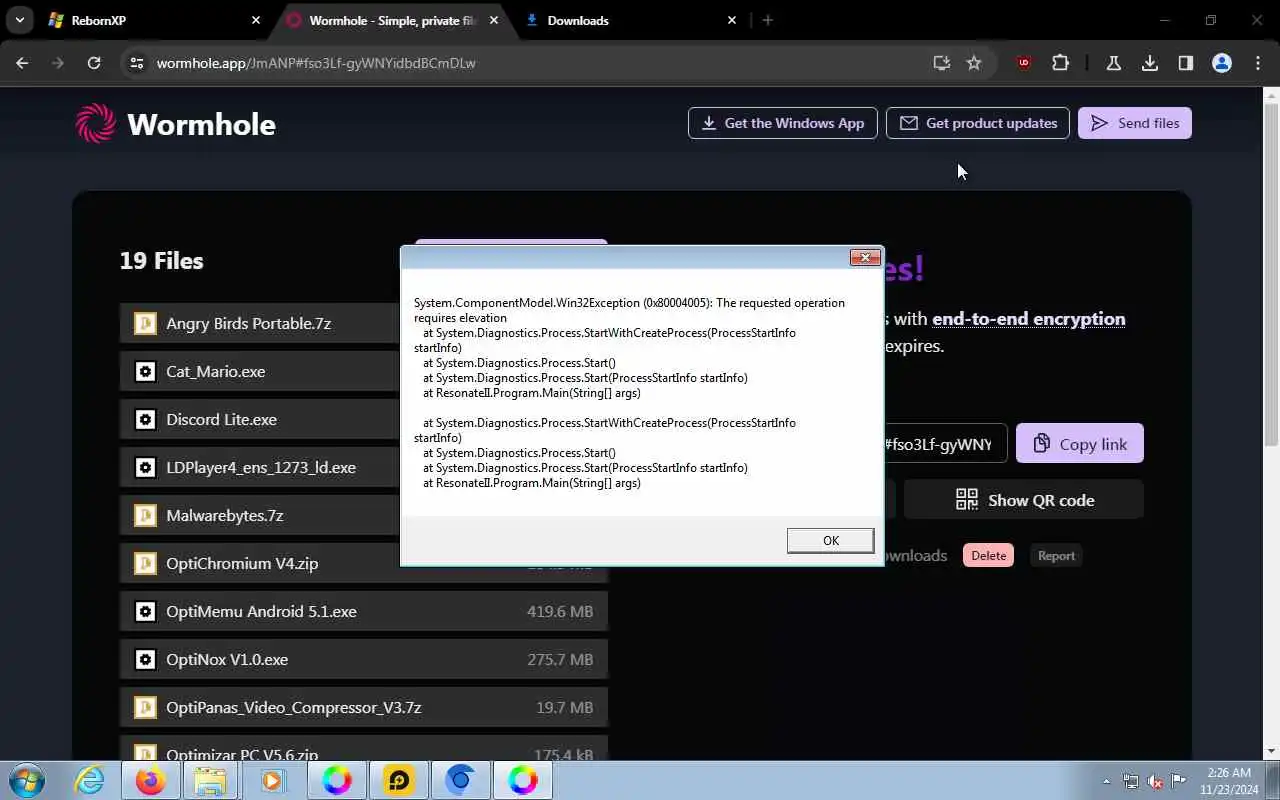Select OptiMemu Android 5.1.exe file

[x=364, y=611]
